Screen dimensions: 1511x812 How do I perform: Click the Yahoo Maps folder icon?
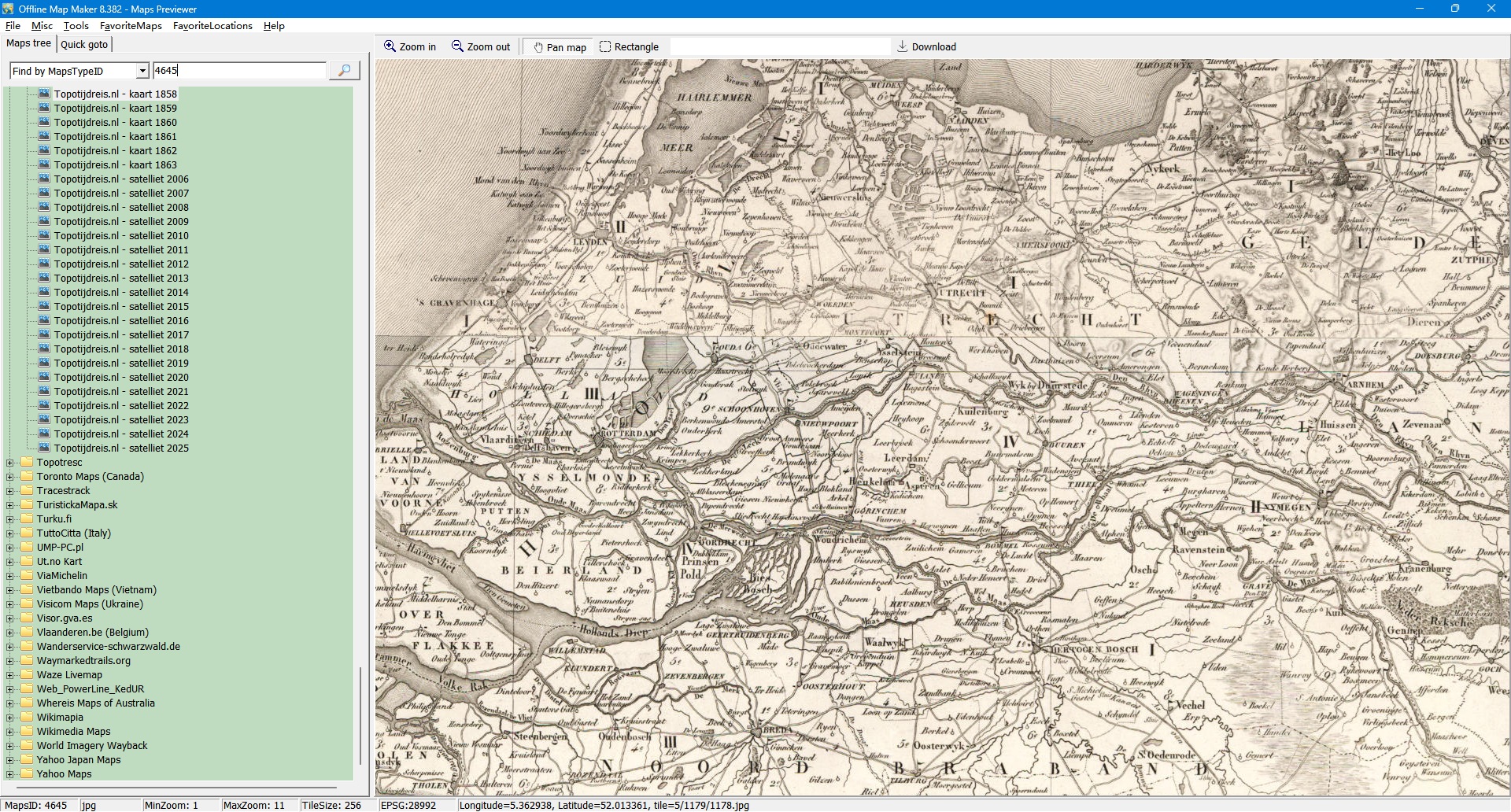[x=27, y=774]
